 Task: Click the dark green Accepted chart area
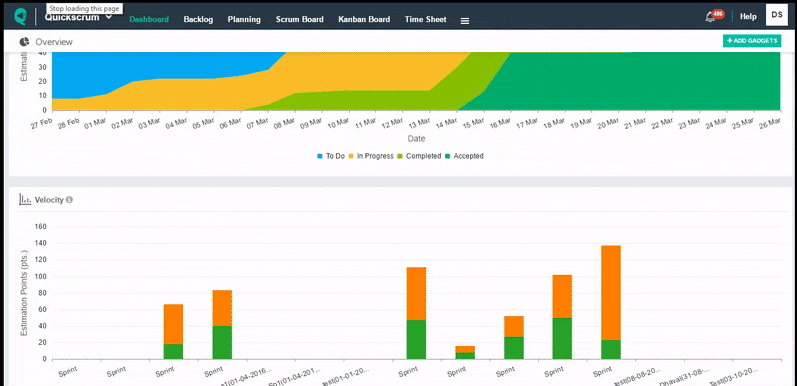[635, 81]
